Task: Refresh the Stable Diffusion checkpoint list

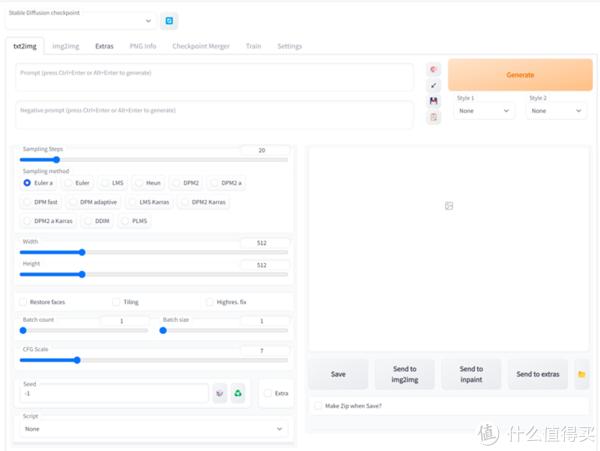Action: (x=169, y=21)
